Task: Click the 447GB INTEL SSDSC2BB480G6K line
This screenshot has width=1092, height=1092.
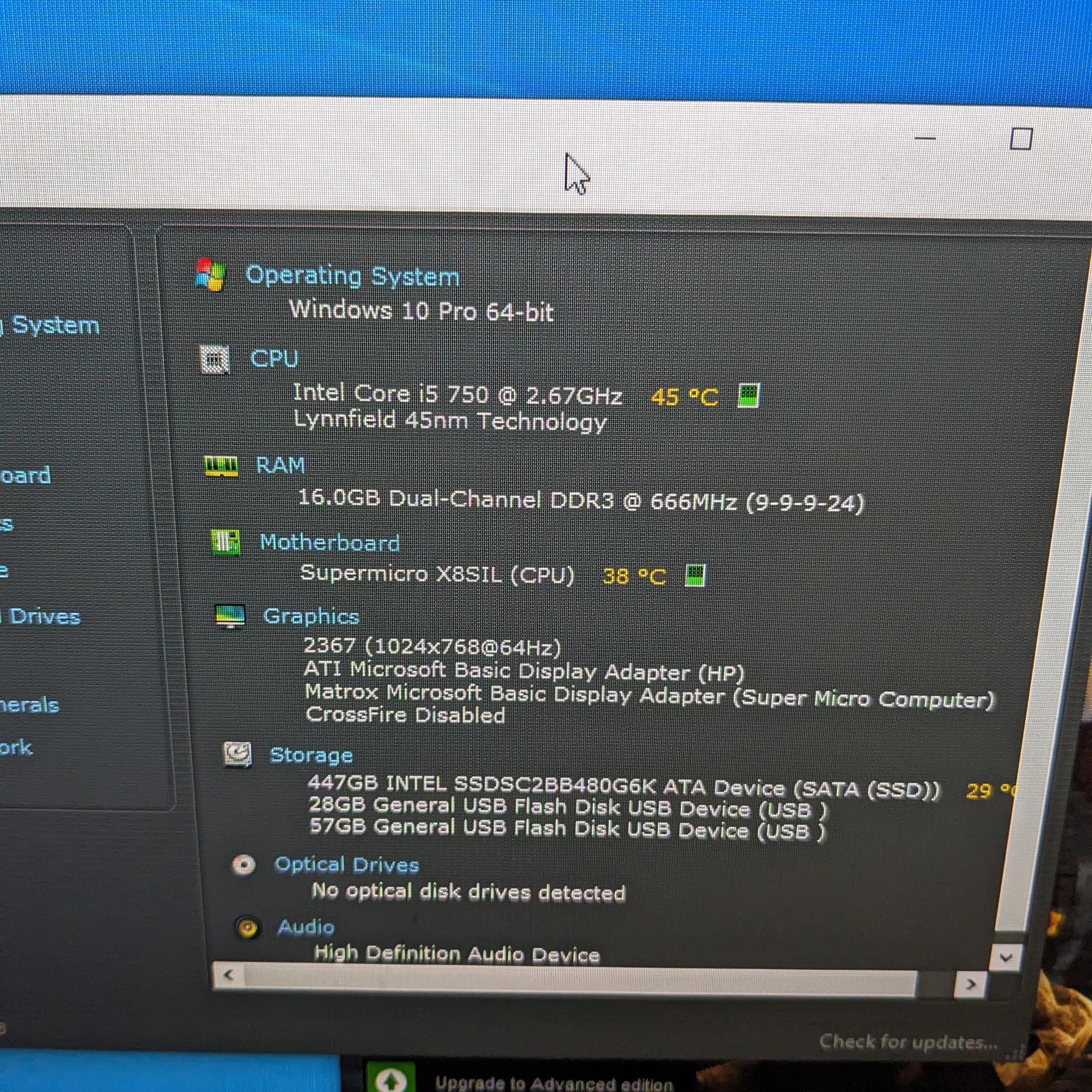Action: (624, 788)
